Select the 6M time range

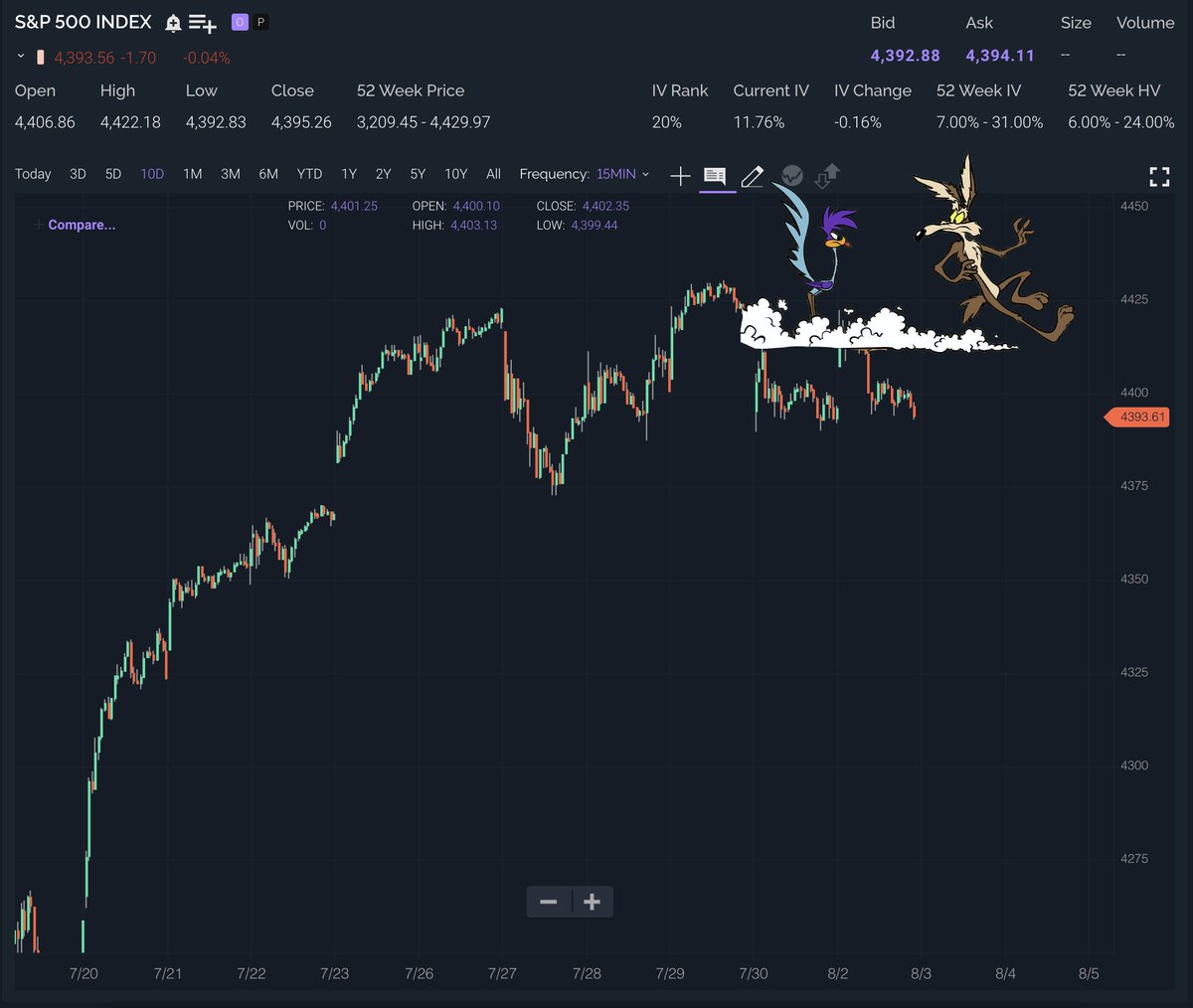click(268, 174)
